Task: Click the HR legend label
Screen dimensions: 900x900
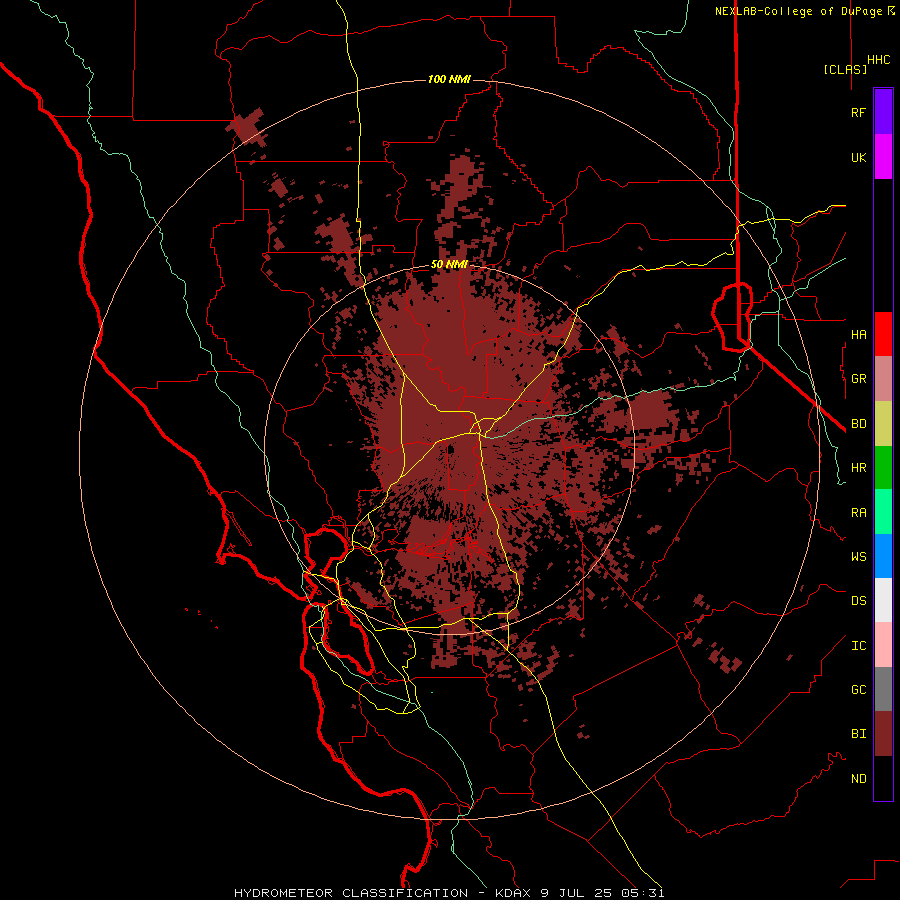Action: pos(858,468)
